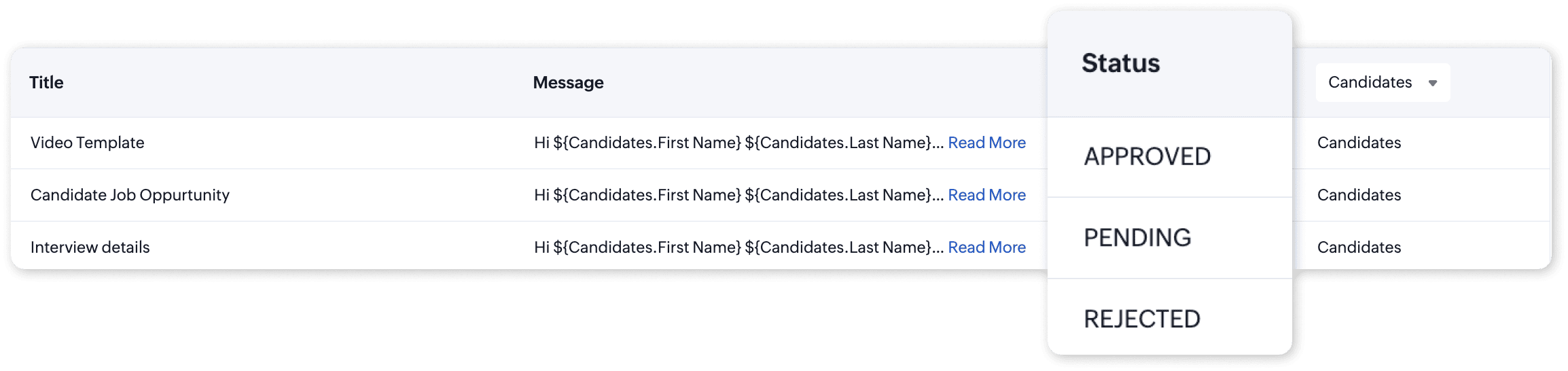The width and height of the screenshot is (1568, 371).
Task: Select APPROVED from the Status list
Action: click(1147, 157)
